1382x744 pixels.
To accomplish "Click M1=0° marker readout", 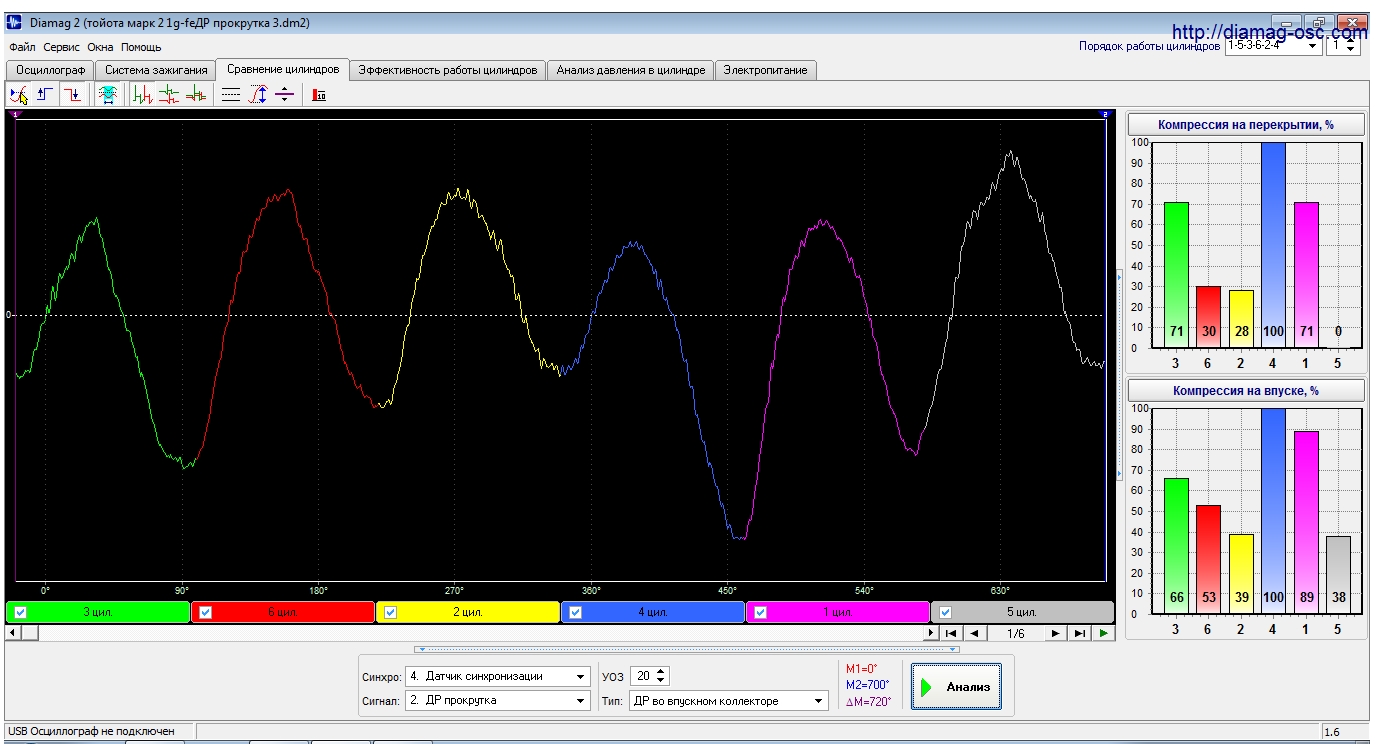I will coord(862,669).
